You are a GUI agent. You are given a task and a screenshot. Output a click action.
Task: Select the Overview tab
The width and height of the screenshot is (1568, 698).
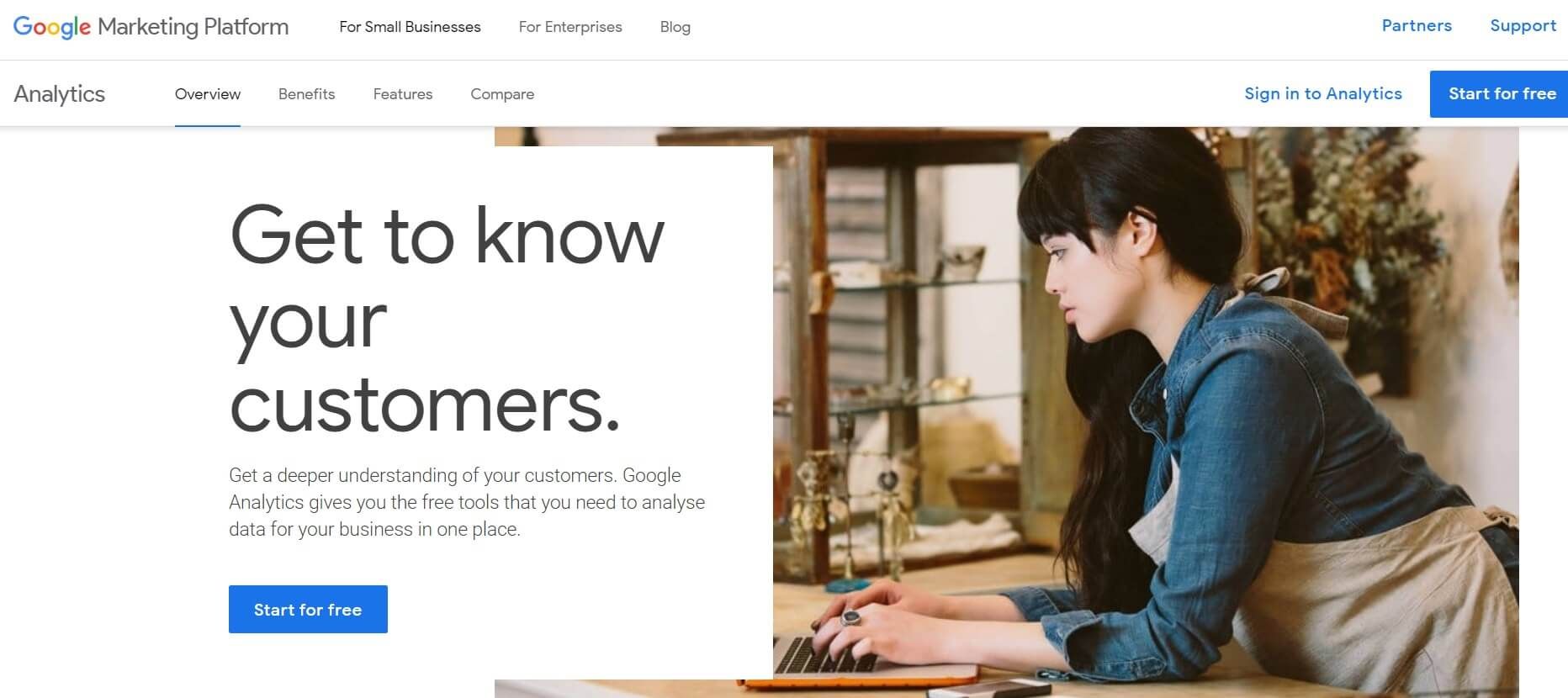[208, 94]
